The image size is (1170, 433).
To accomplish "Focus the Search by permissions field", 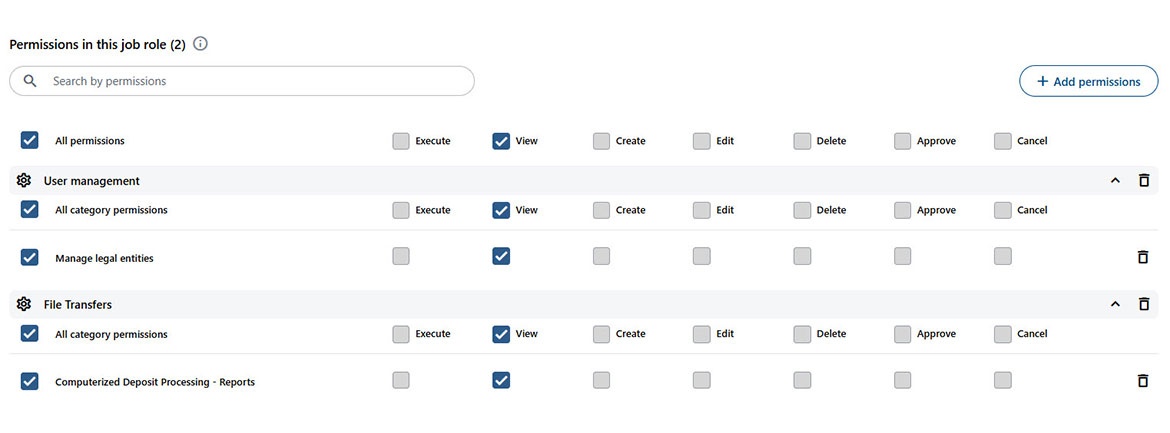I will coord(250,81).
